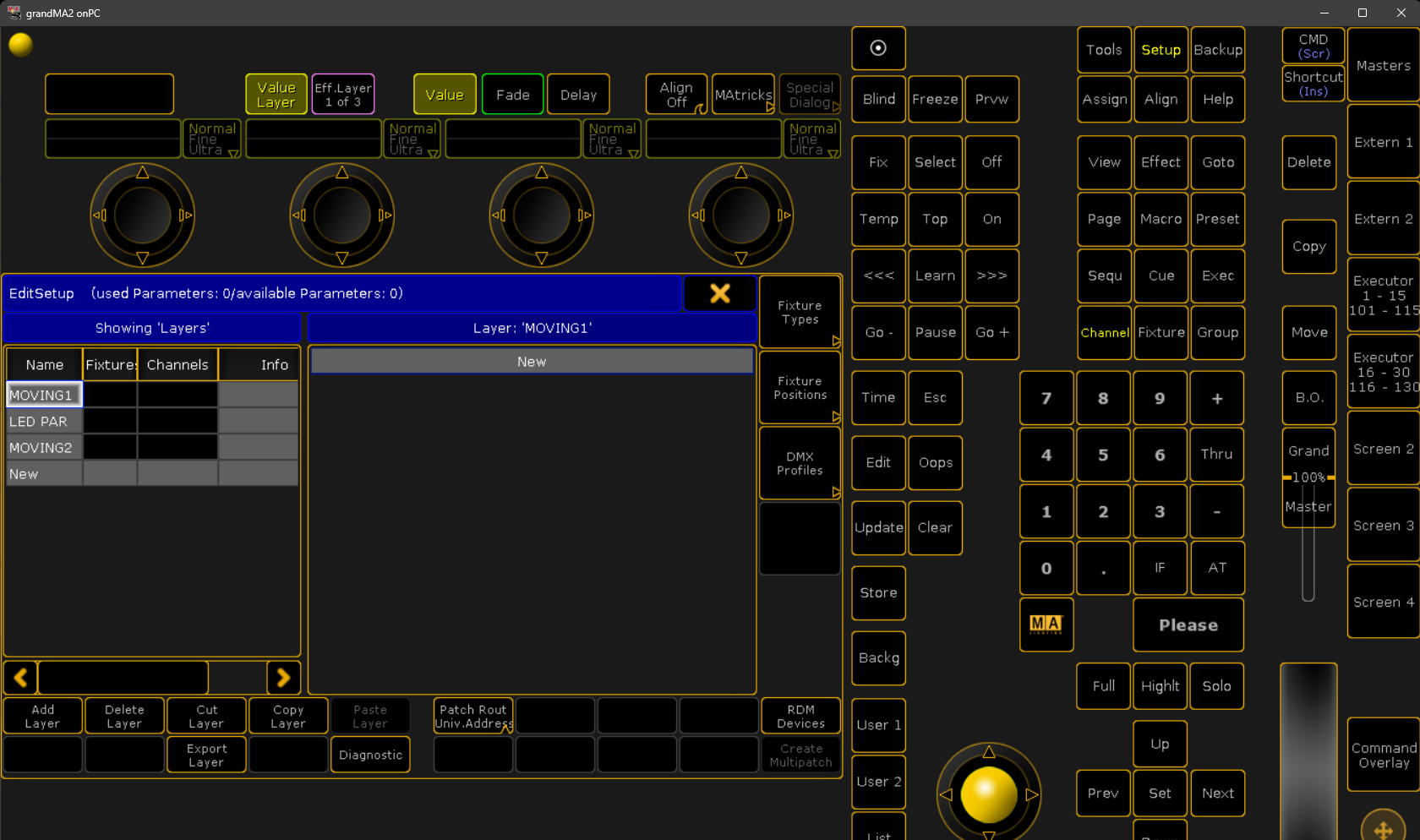The image size is (1420, 840).
Task: Click the right arrow of the fourth encoder
Action: pos(784,215)
